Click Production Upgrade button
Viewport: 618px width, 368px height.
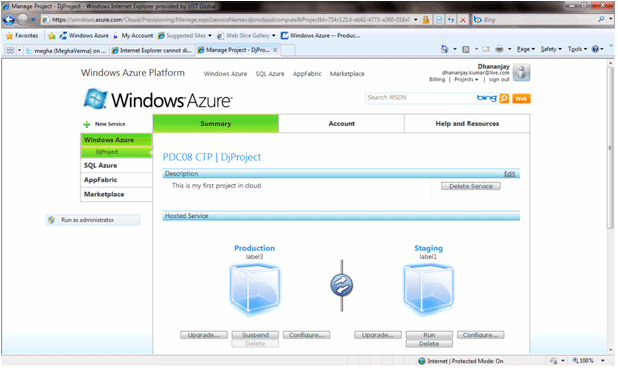coord(204,335)
